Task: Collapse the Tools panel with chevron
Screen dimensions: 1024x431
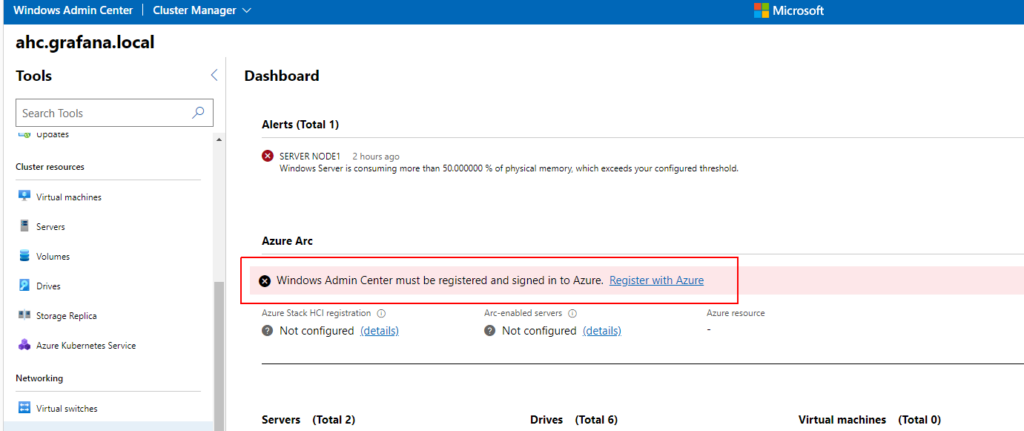Action: click(214, 75)
